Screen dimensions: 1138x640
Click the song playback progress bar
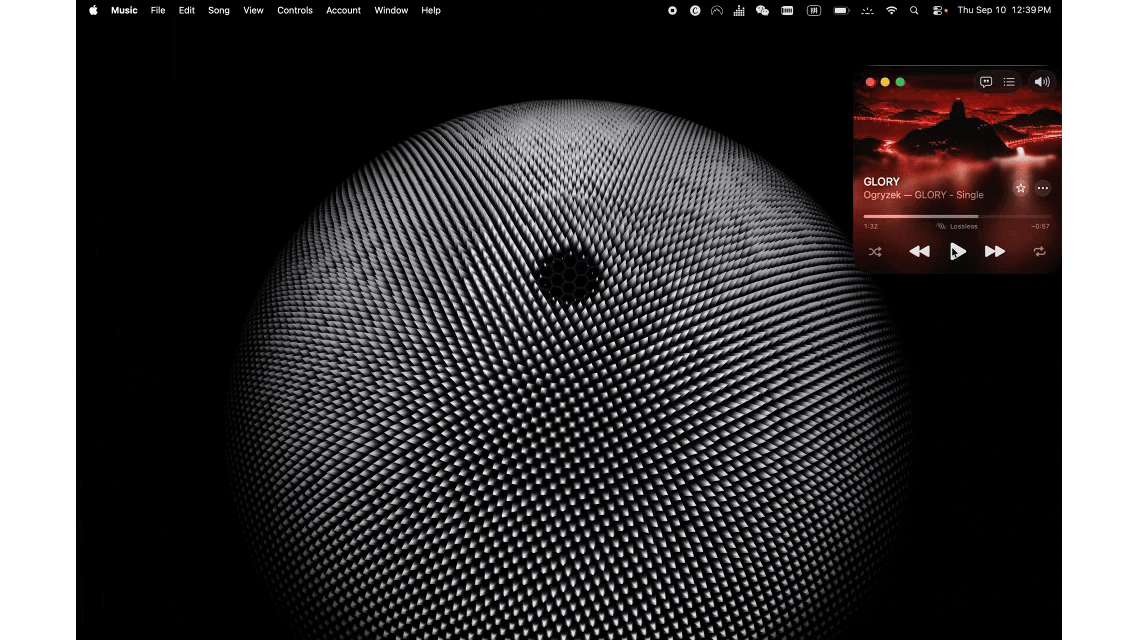point(957,216)
